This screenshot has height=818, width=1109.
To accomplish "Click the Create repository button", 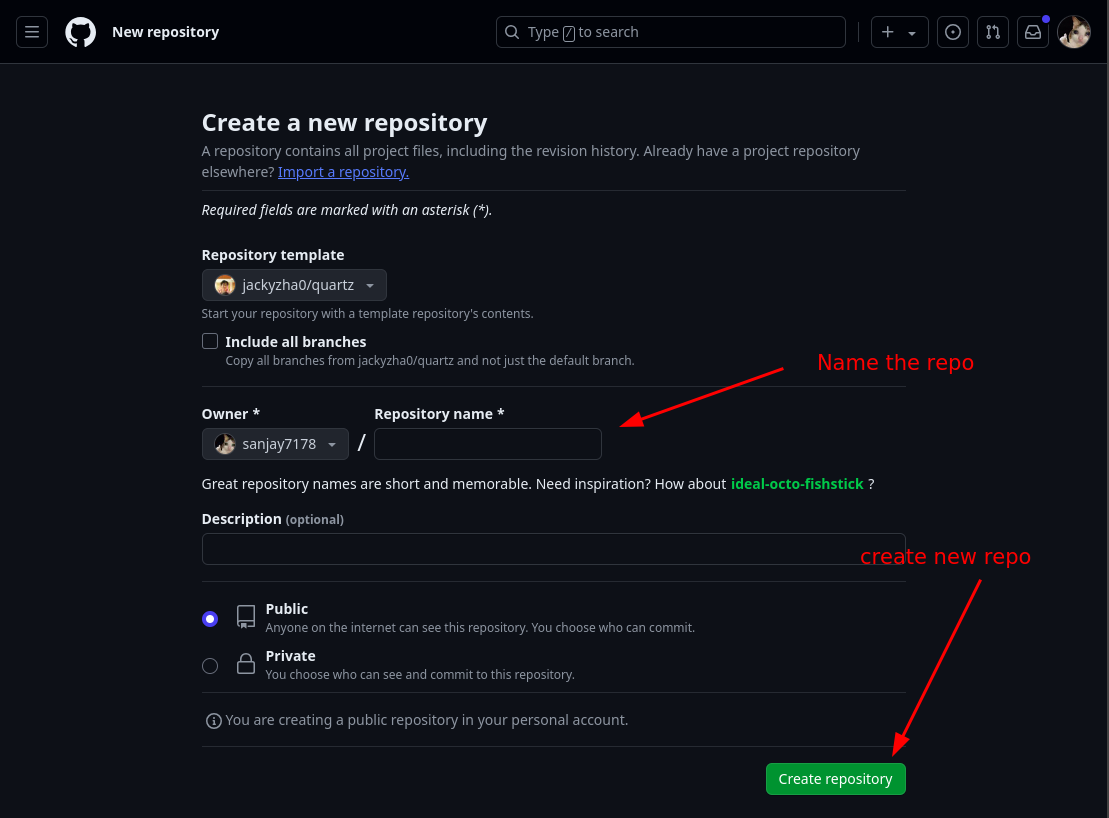I will [x=835, y=779].
